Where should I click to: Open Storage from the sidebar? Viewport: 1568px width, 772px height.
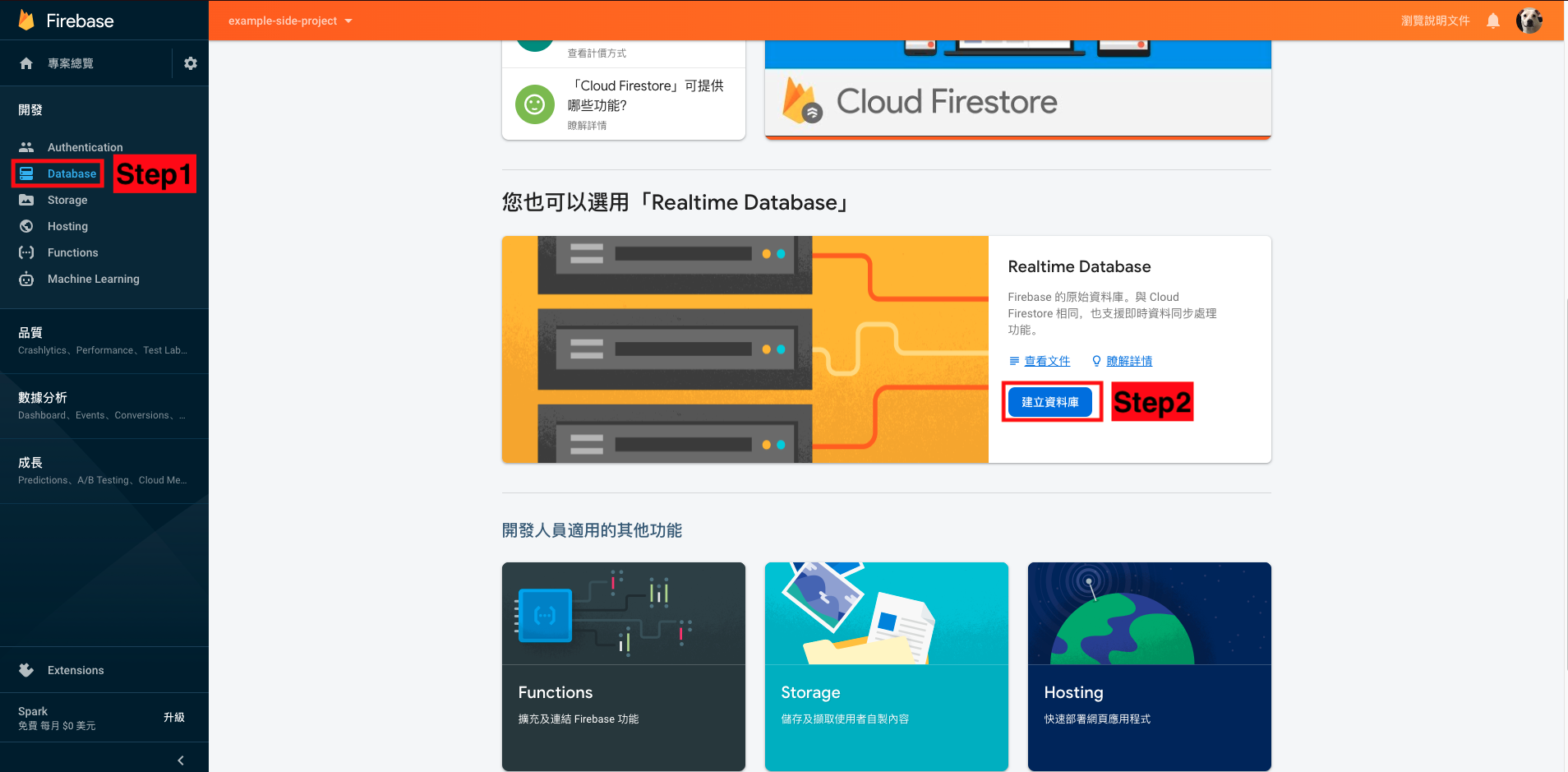click(67, 200)
